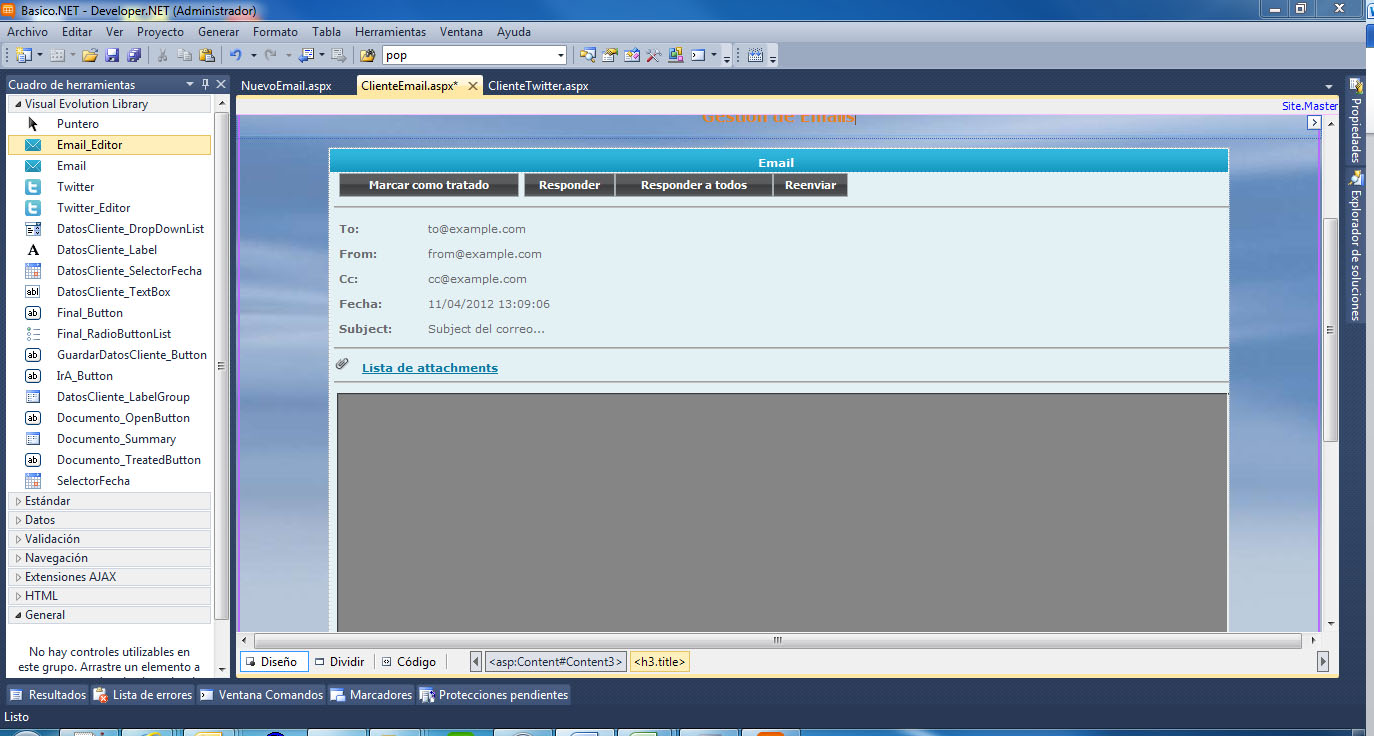
Task: Click the Copy toolbar icon
Action: point(184,56)
